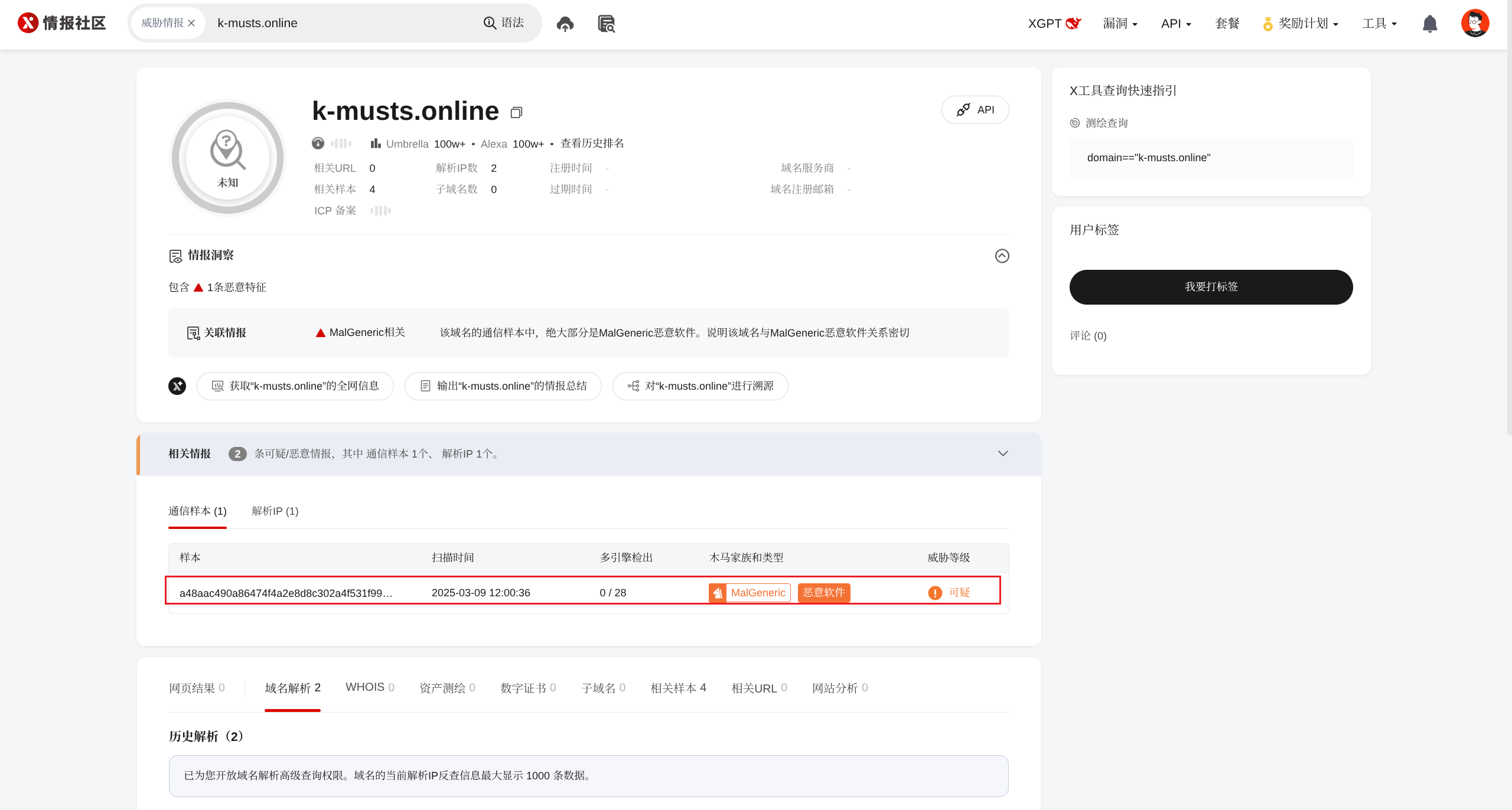Open the 工具 dropdown menu
Screen dimensions: 1512x810
click(x=1379, y=24)
